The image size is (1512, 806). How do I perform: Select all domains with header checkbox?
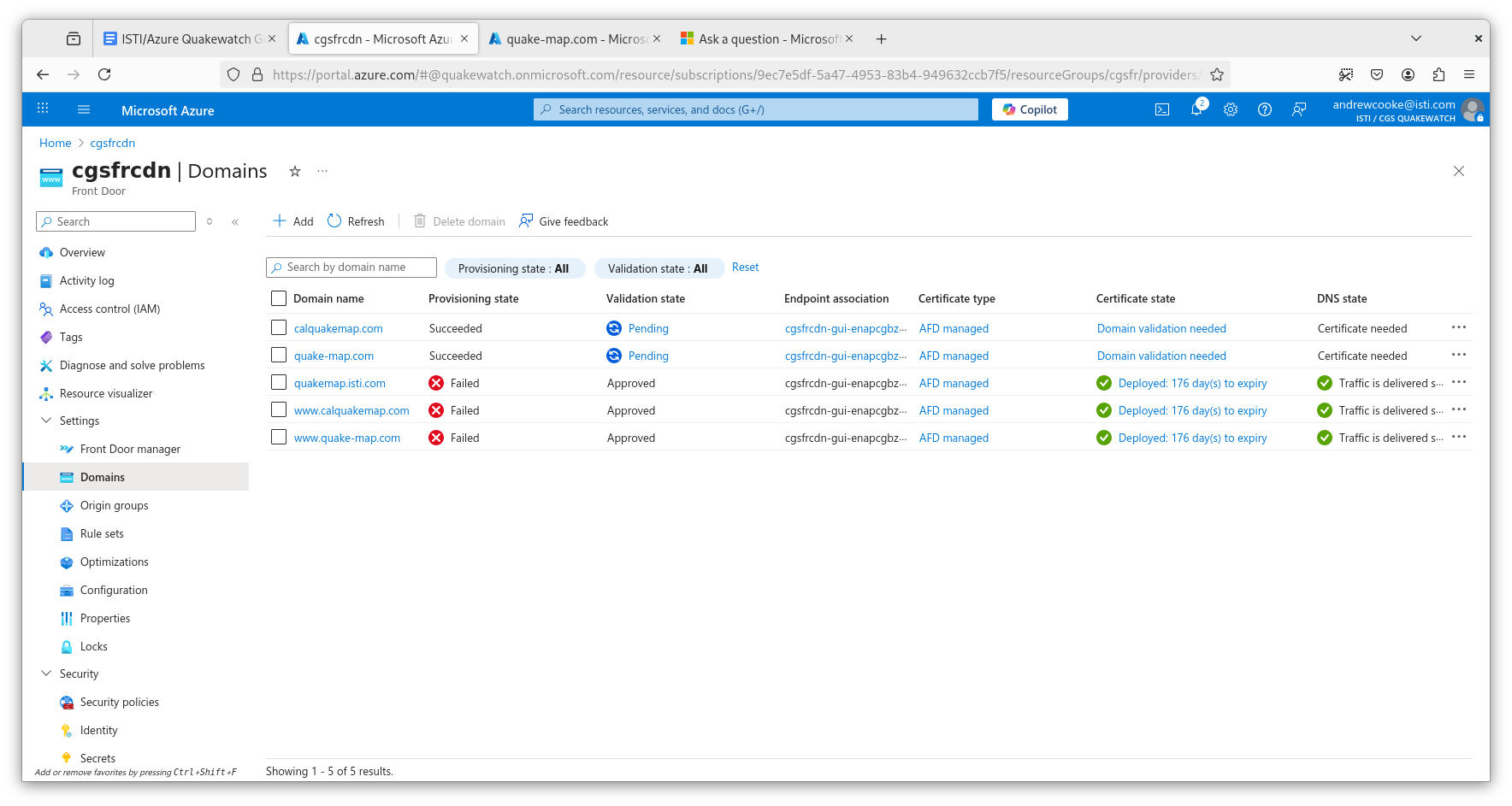tap(278, 298)
